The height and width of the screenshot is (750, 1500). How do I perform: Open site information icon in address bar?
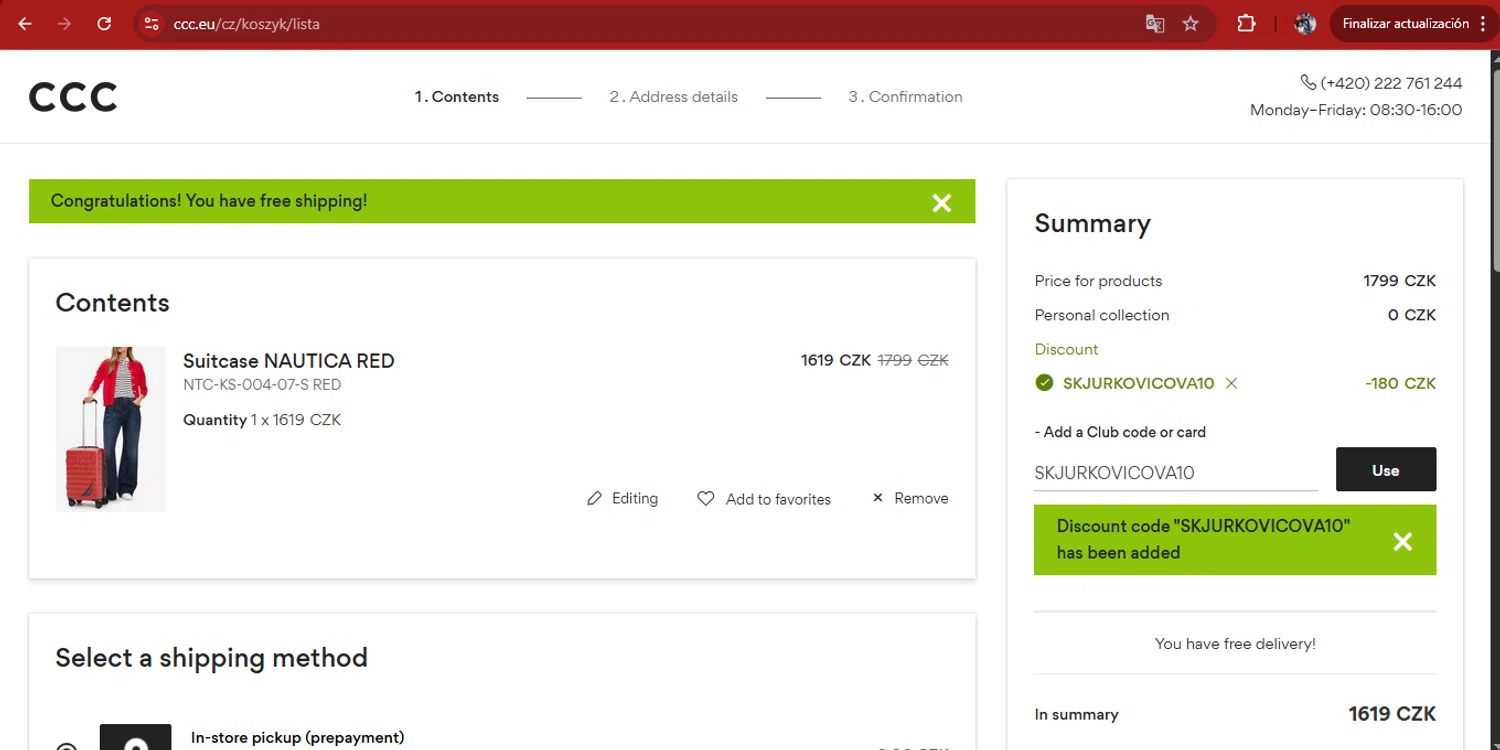pos(151,24)
